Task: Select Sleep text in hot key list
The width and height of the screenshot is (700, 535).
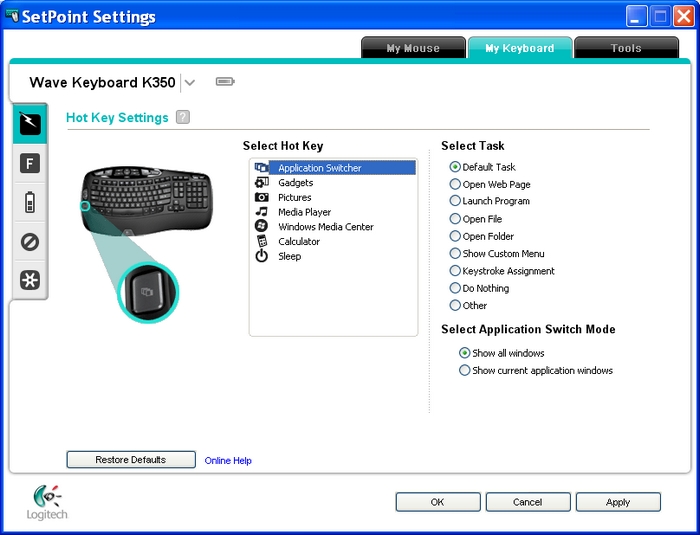Action: point(289,256)
